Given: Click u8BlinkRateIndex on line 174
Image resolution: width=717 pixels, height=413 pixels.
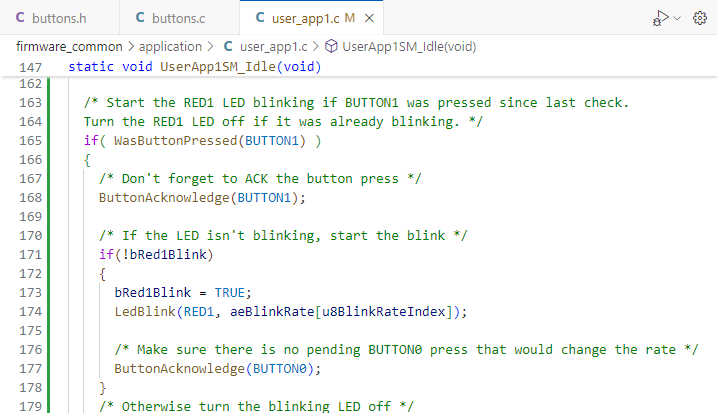Looking at the screenshot, I should point(384,311).
